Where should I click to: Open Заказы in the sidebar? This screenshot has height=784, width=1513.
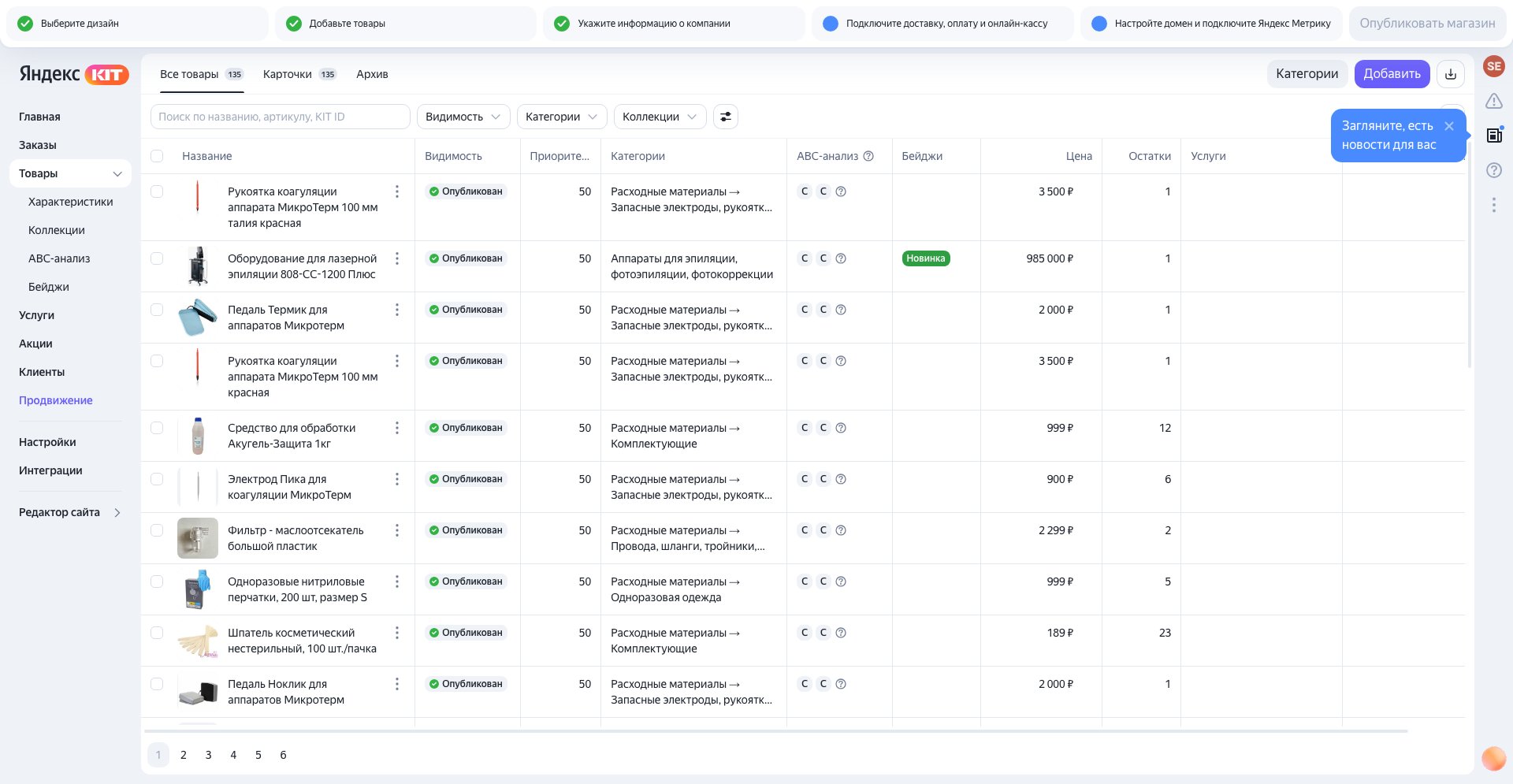pyautogui.click(x=38, y=145)
